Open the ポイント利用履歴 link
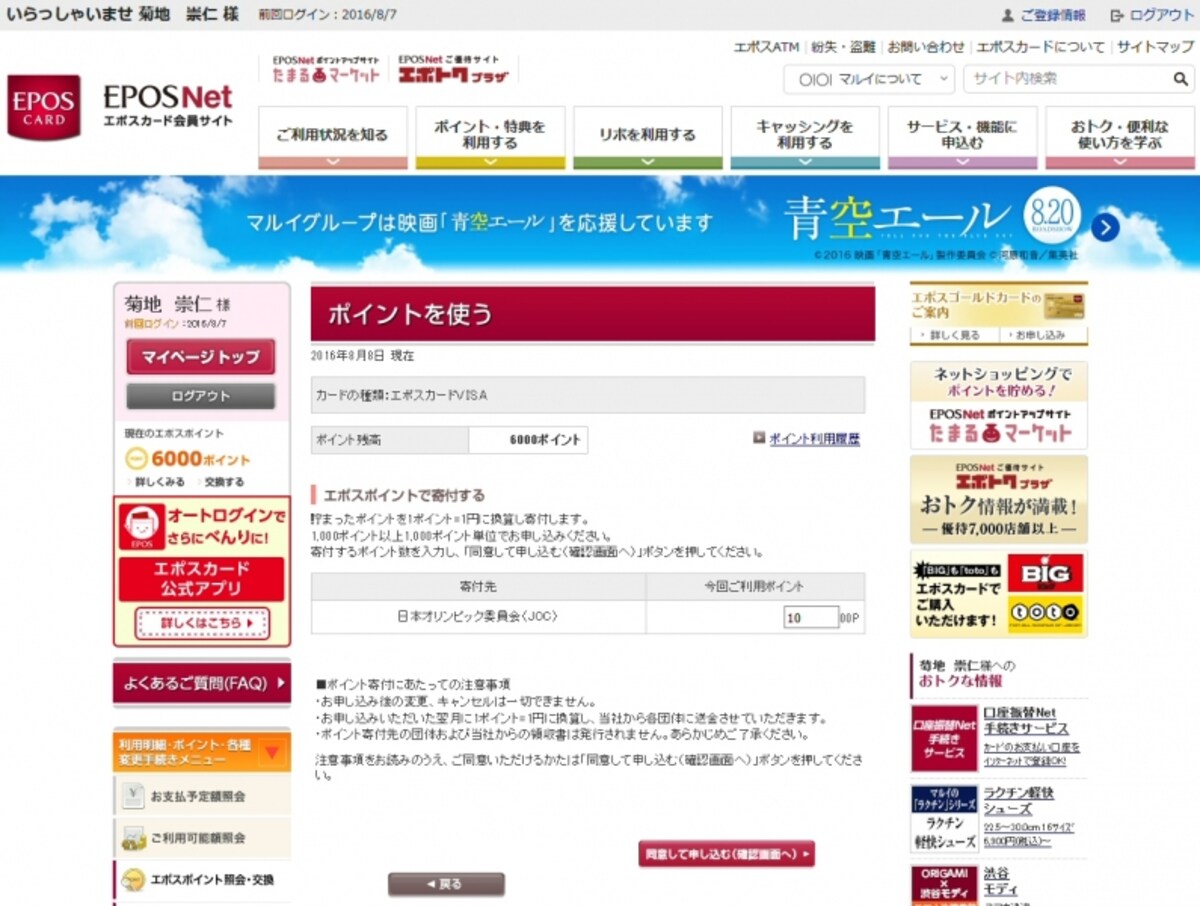This screenshot has height=906, width=1200. coord(814,438)
